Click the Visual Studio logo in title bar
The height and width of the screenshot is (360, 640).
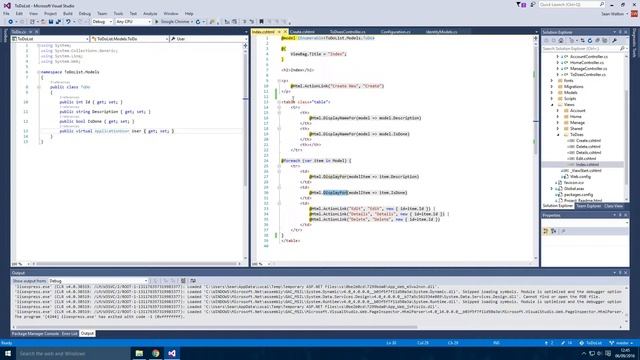coord(7,6)
